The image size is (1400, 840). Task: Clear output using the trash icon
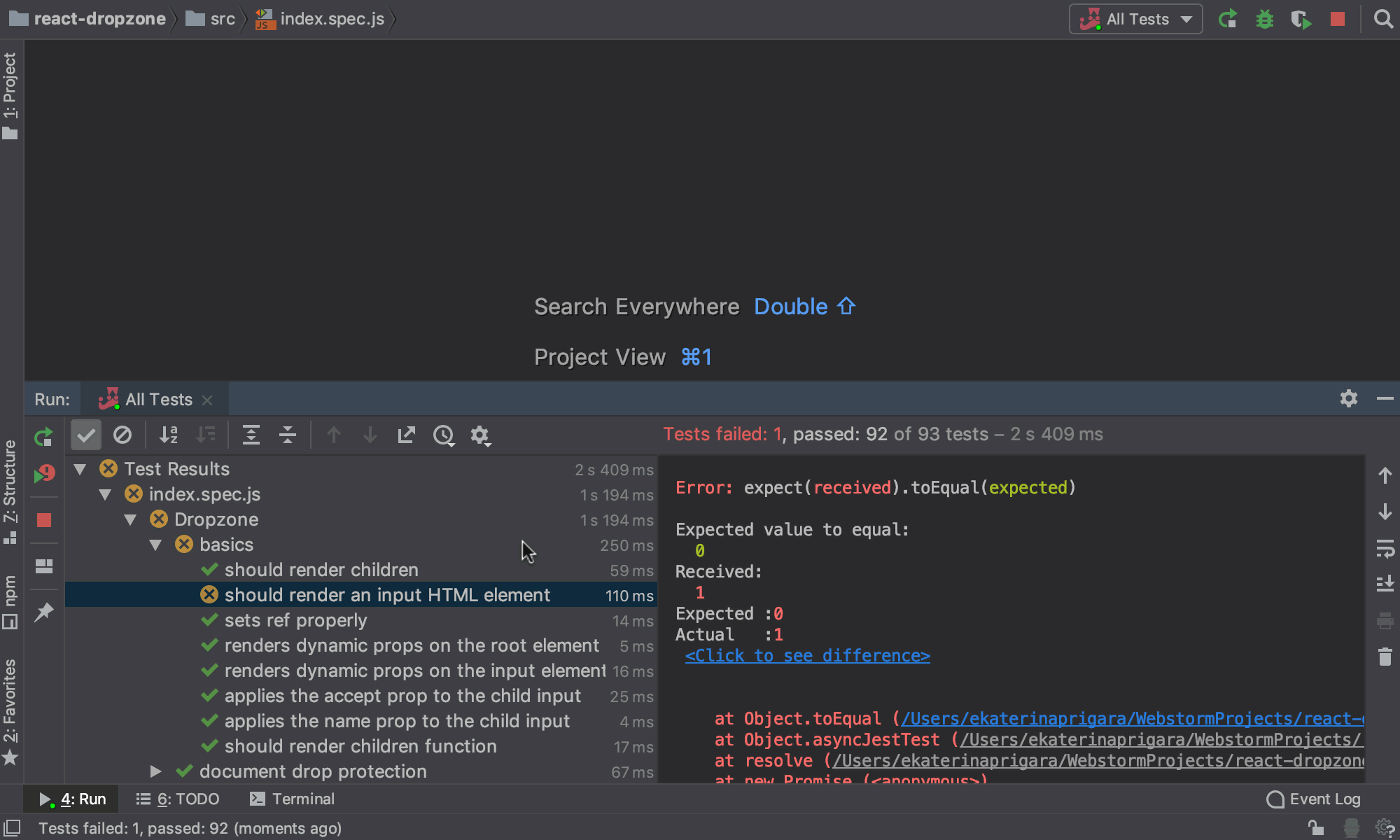click(x=1385, y=657)
